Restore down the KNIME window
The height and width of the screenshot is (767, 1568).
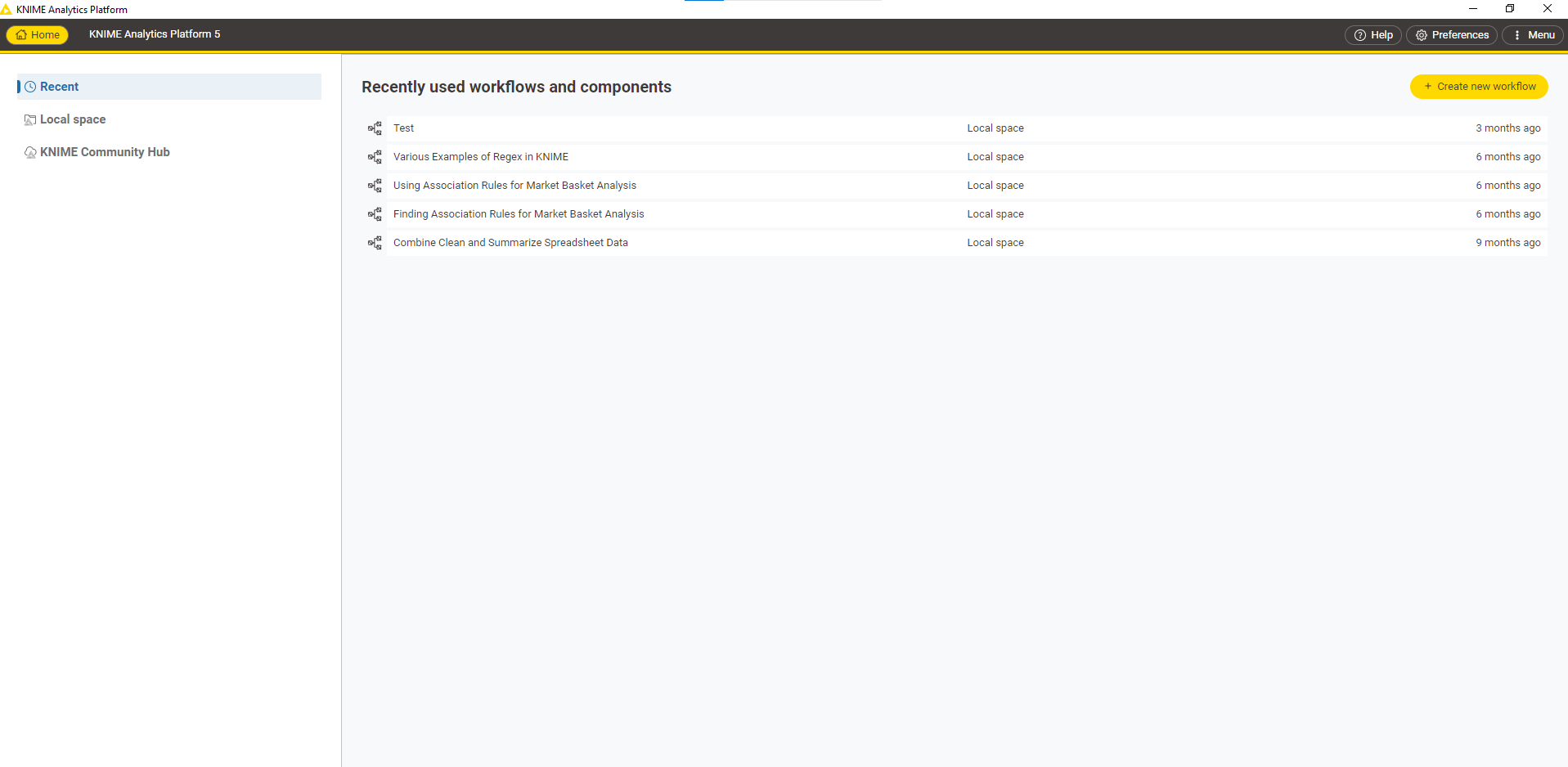1510,9
